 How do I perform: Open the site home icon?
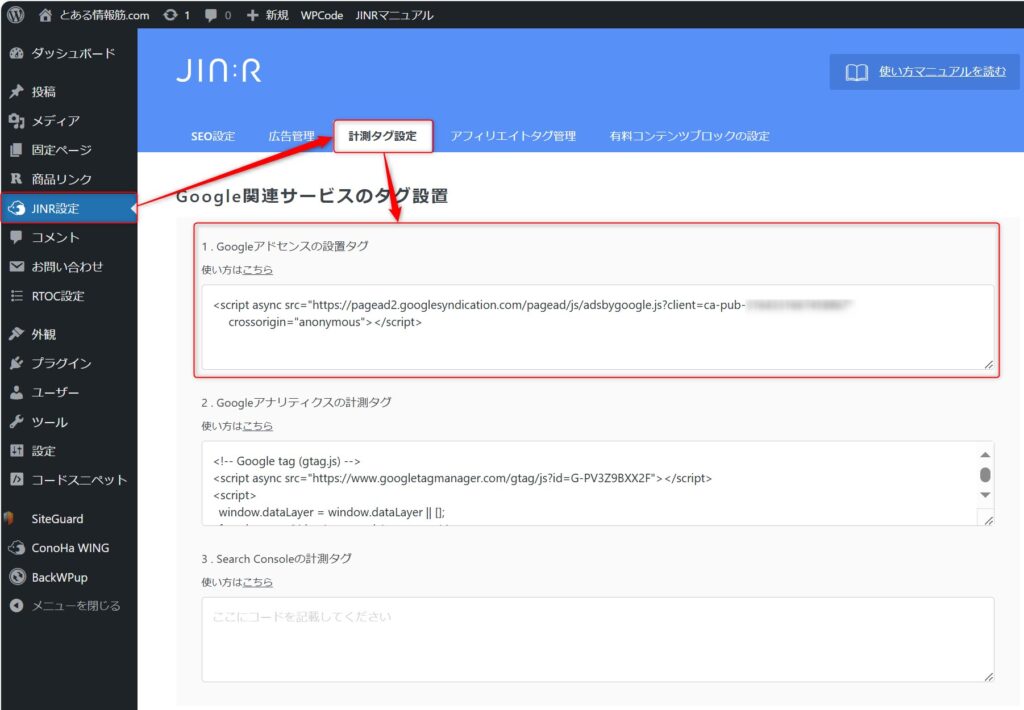(45, 15)
